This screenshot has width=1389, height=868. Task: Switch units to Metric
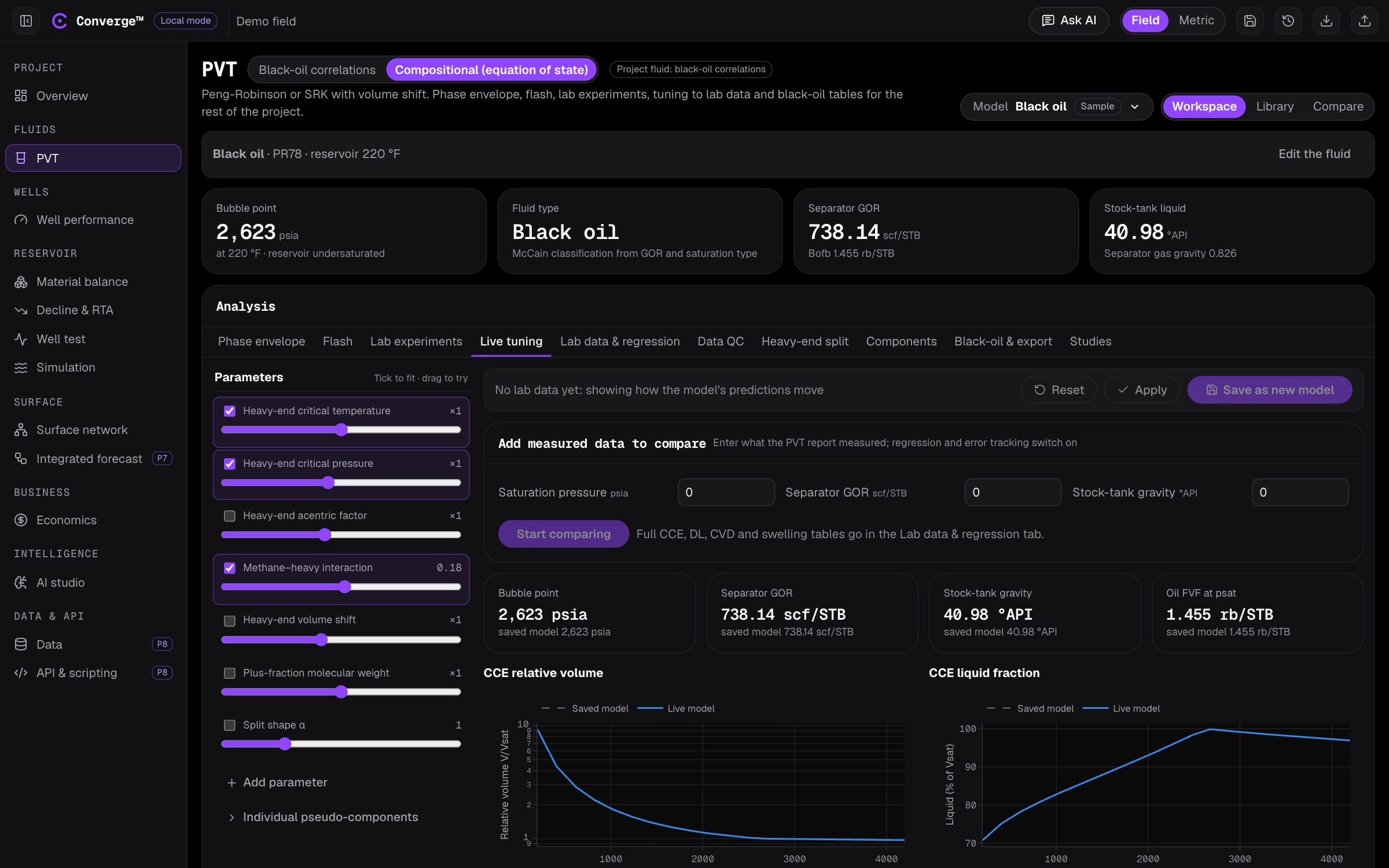pos(1196,21)
